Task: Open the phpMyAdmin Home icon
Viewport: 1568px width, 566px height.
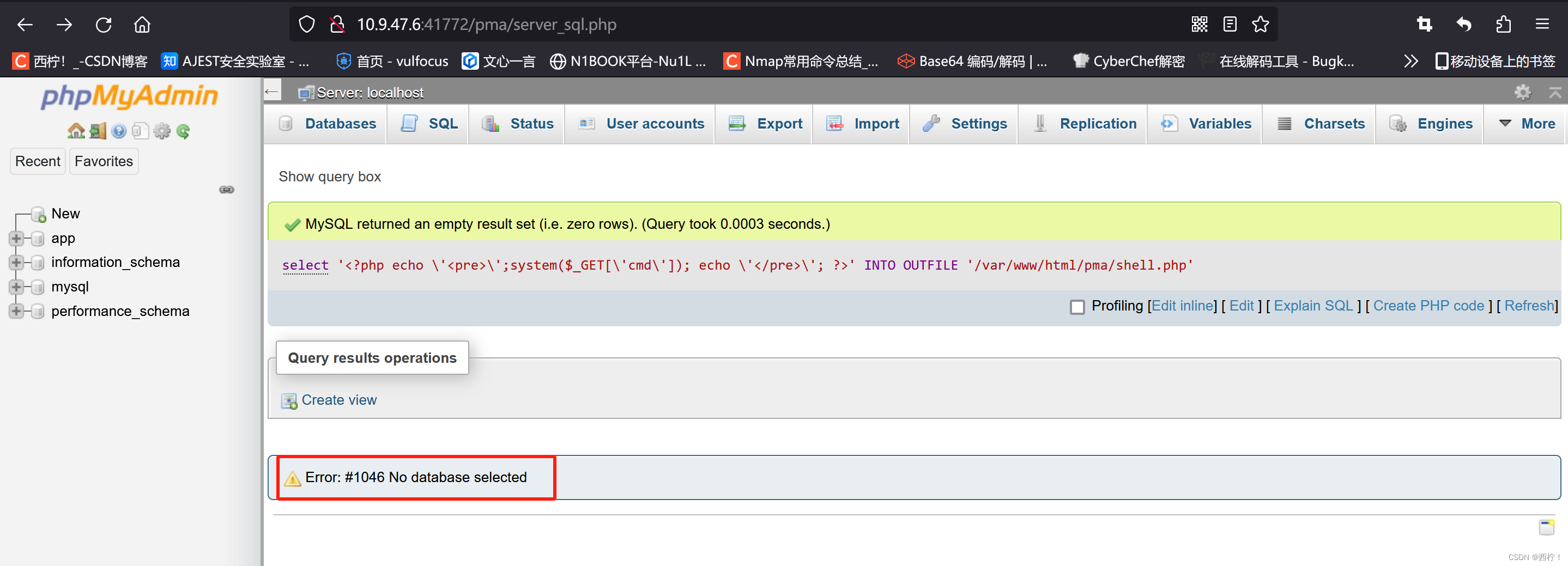Action: click(x=77, y=131)
